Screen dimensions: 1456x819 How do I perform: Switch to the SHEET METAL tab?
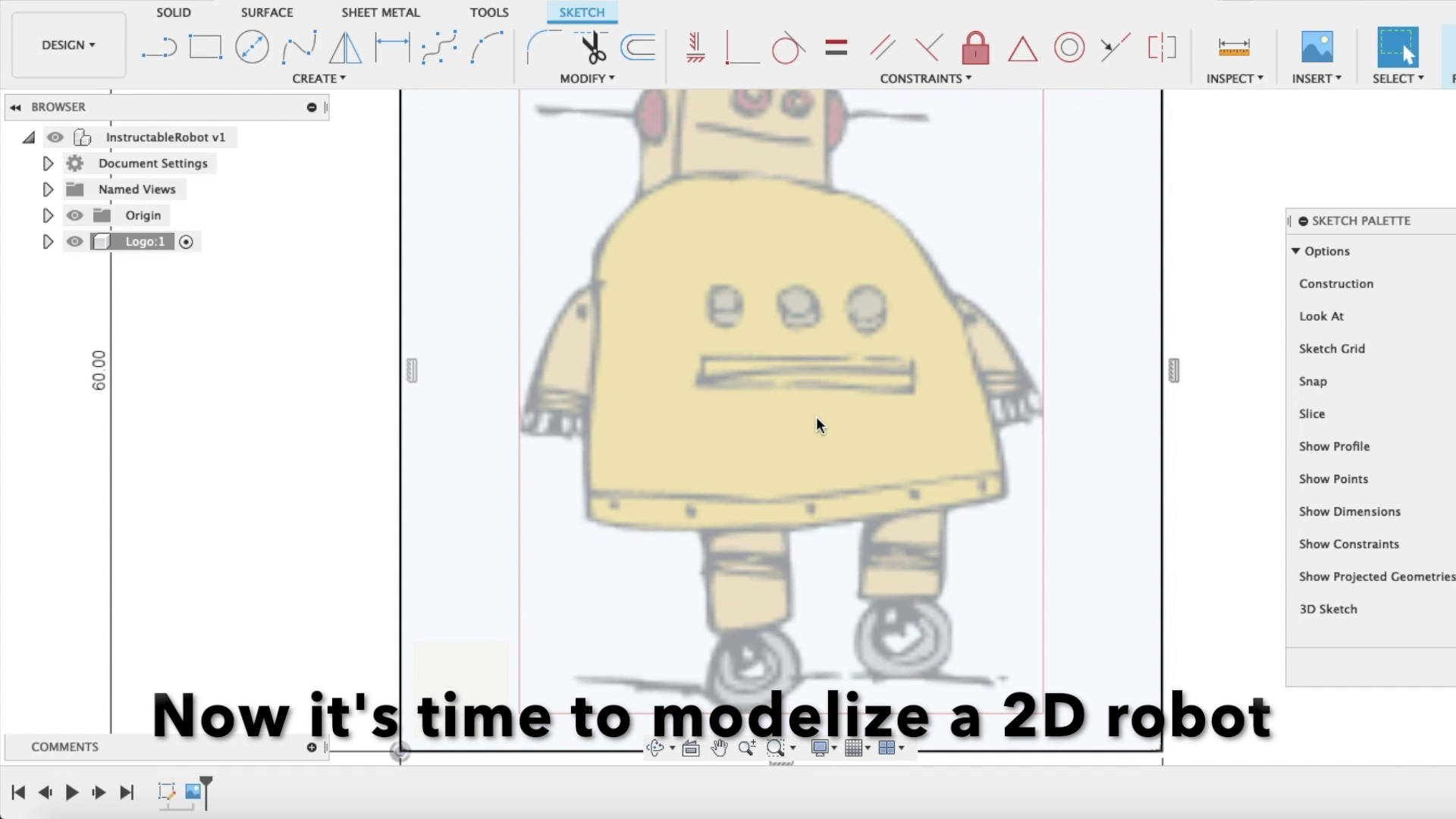[380, 12]
